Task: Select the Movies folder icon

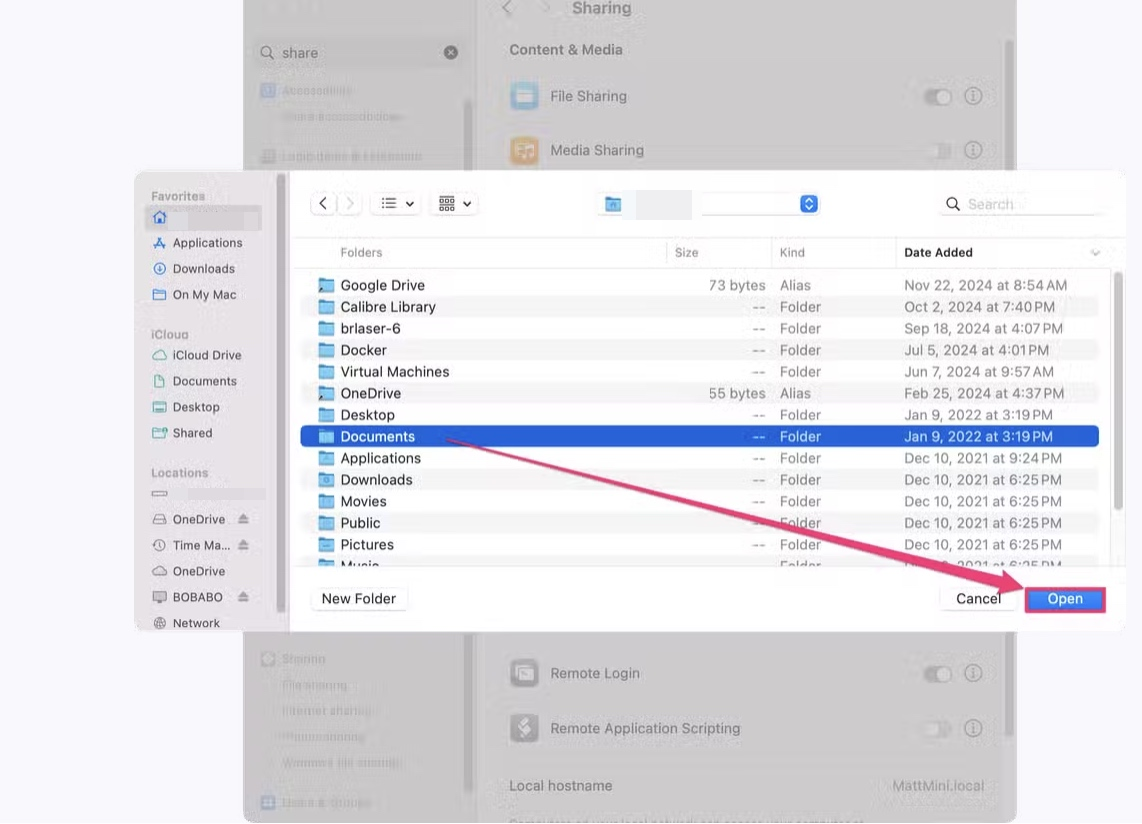Action: coord(326,501)
